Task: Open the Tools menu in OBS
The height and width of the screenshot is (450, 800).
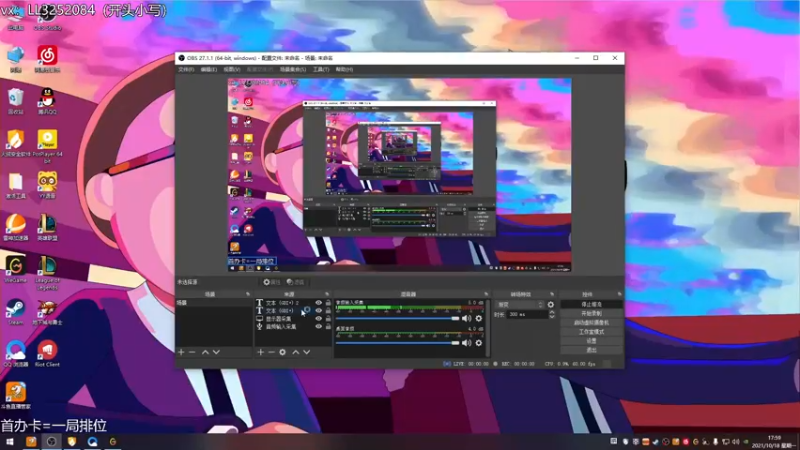Action: point(321,69)
